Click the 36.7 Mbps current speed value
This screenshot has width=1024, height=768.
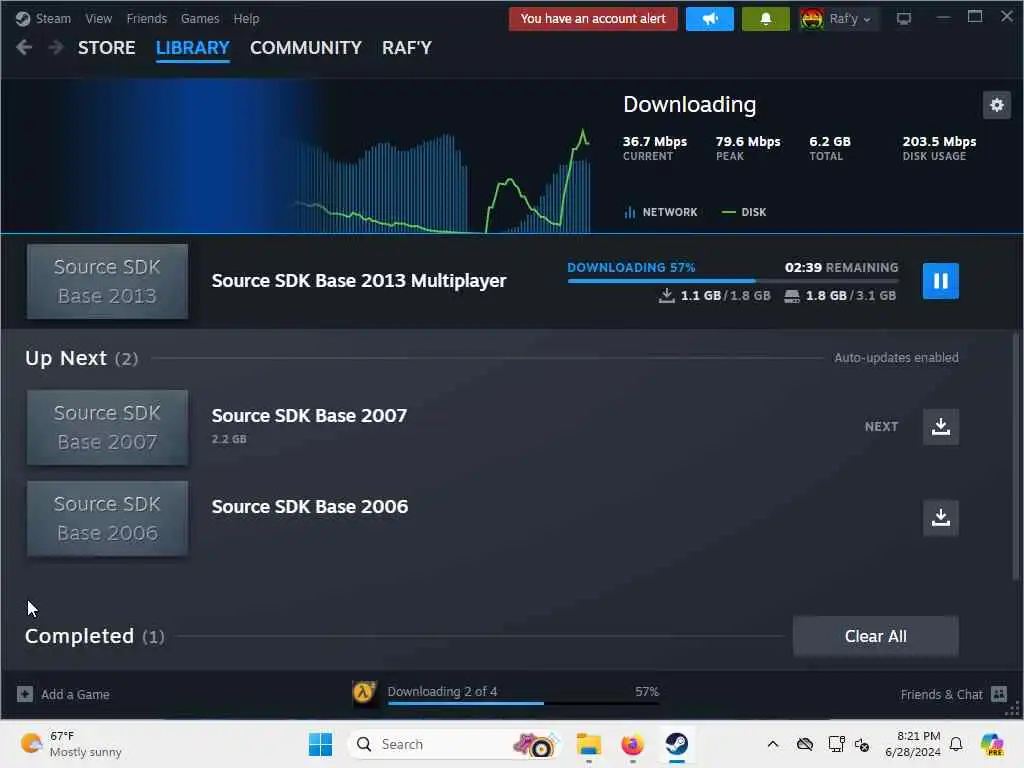654,142
